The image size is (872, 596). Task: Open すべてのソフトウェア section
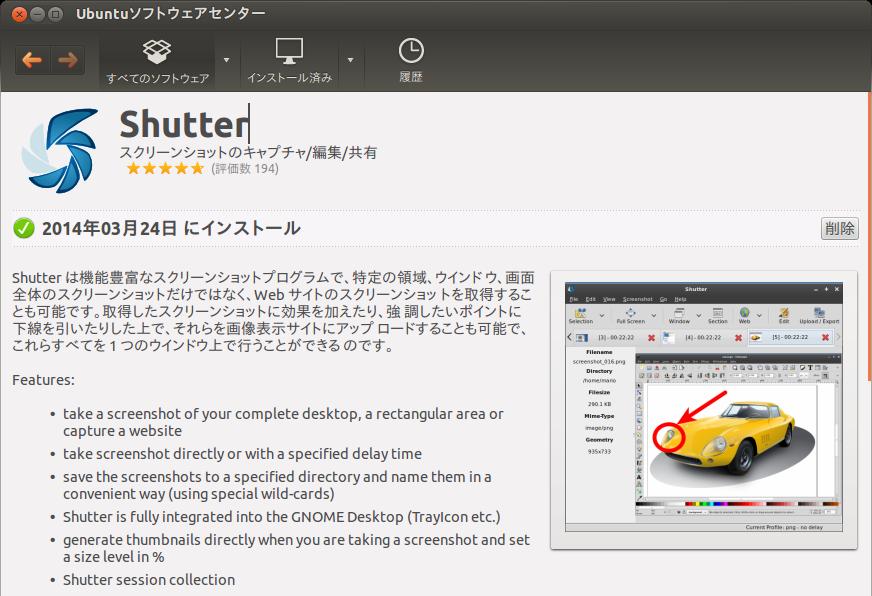coord(157,62)
